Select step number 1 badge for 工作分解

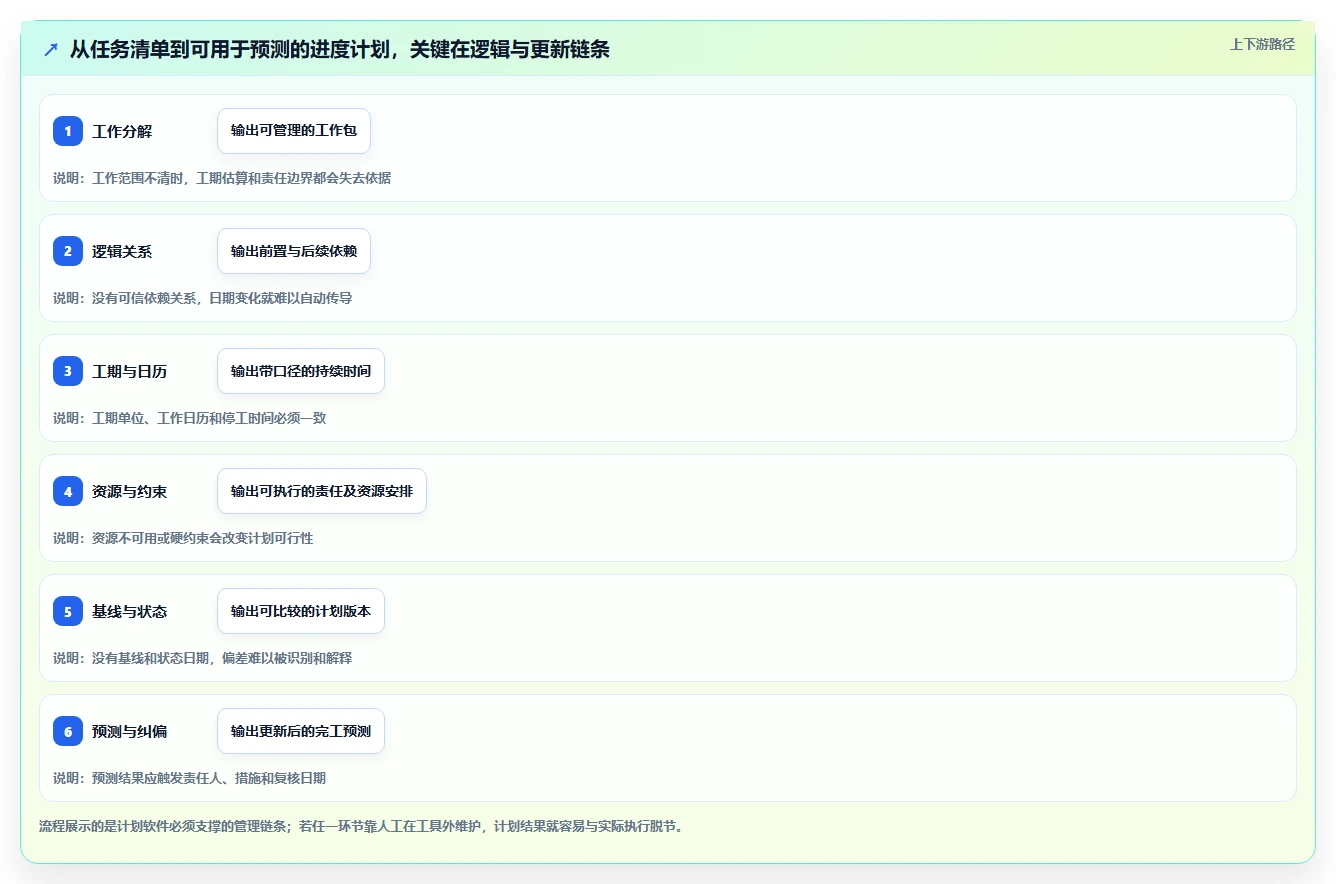coord(68,131)
